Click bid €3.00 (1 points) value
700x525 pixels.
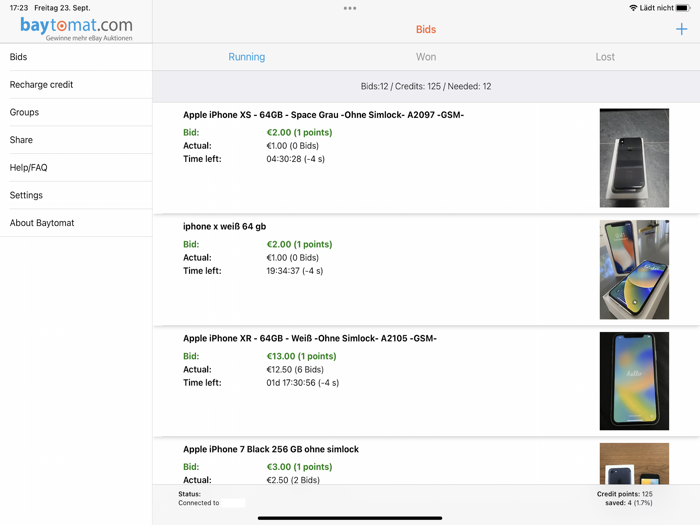click(x=299, y=467)
